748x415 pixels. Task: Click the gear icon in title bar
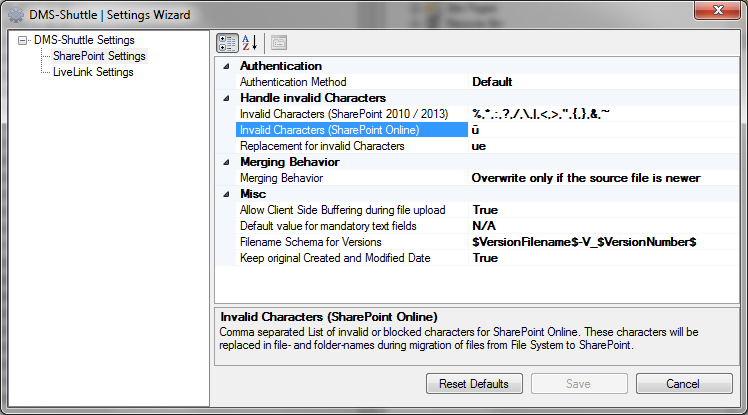click(14, 15)
